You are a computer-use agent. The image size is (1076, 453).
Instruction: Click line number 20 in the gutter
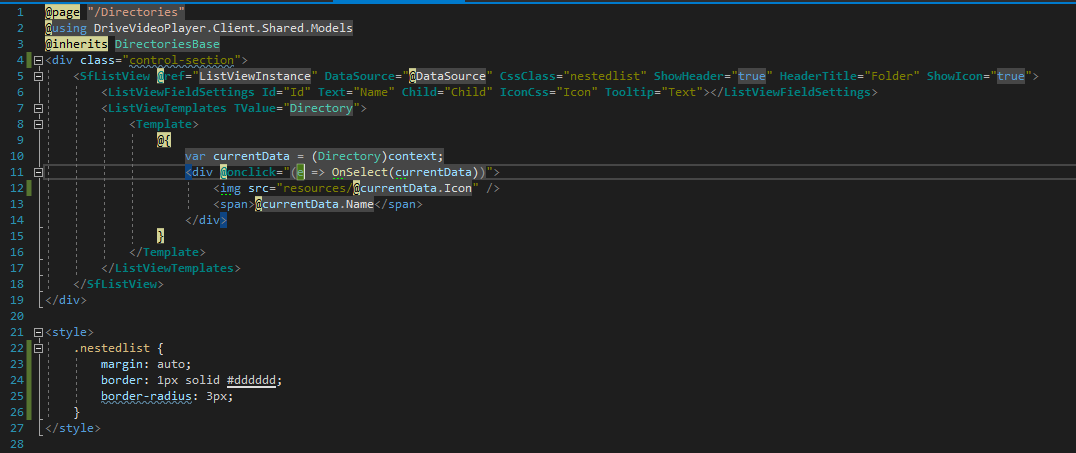point(17,316)
